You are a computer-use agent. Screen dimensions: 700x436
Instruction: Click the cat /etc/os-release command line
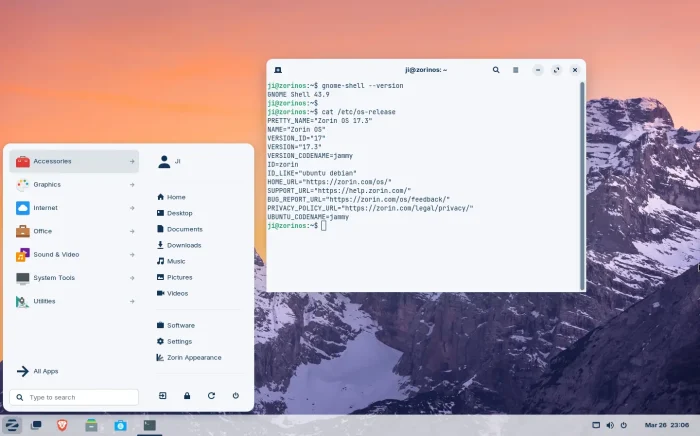331,112
